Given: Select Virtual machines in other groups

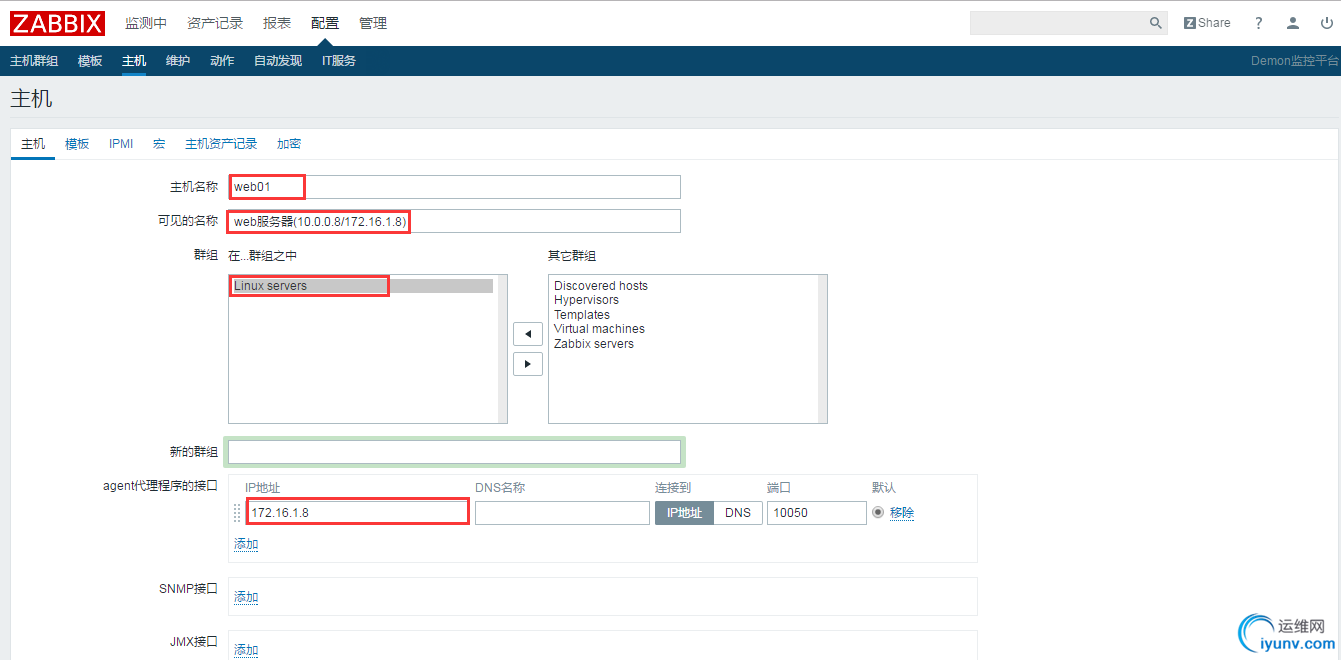Looking at the screenshot, I should (599, 329).
